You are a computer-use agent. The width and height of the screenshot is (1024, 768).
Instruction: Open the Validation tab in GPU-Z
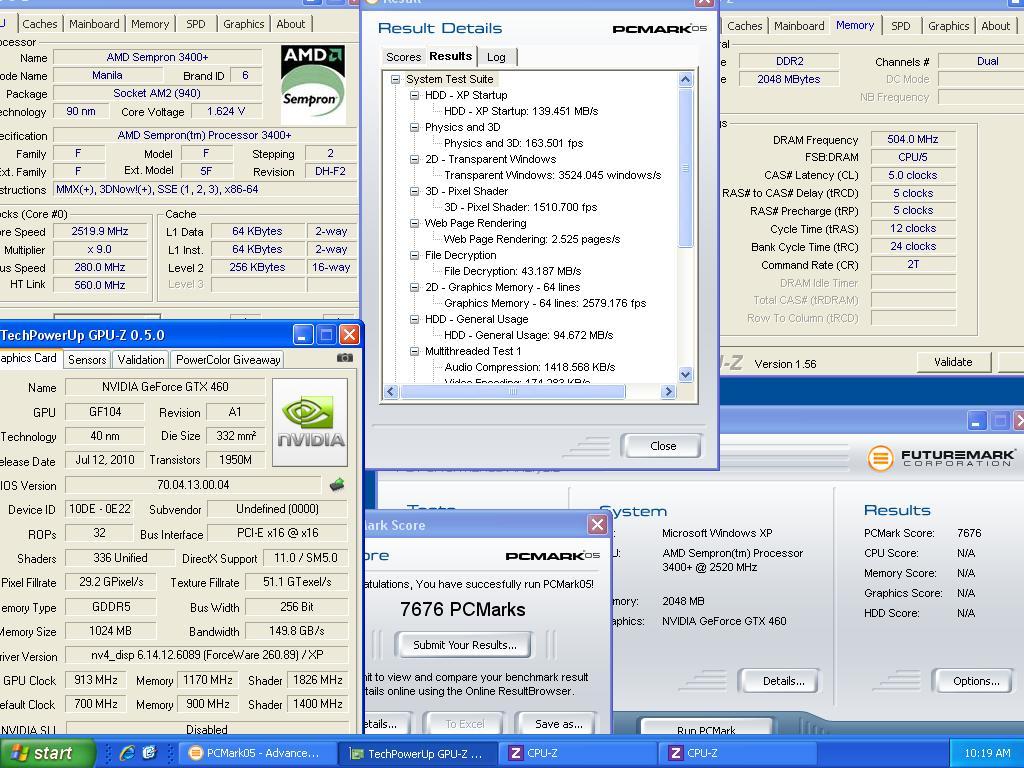[x=140, y=359]
